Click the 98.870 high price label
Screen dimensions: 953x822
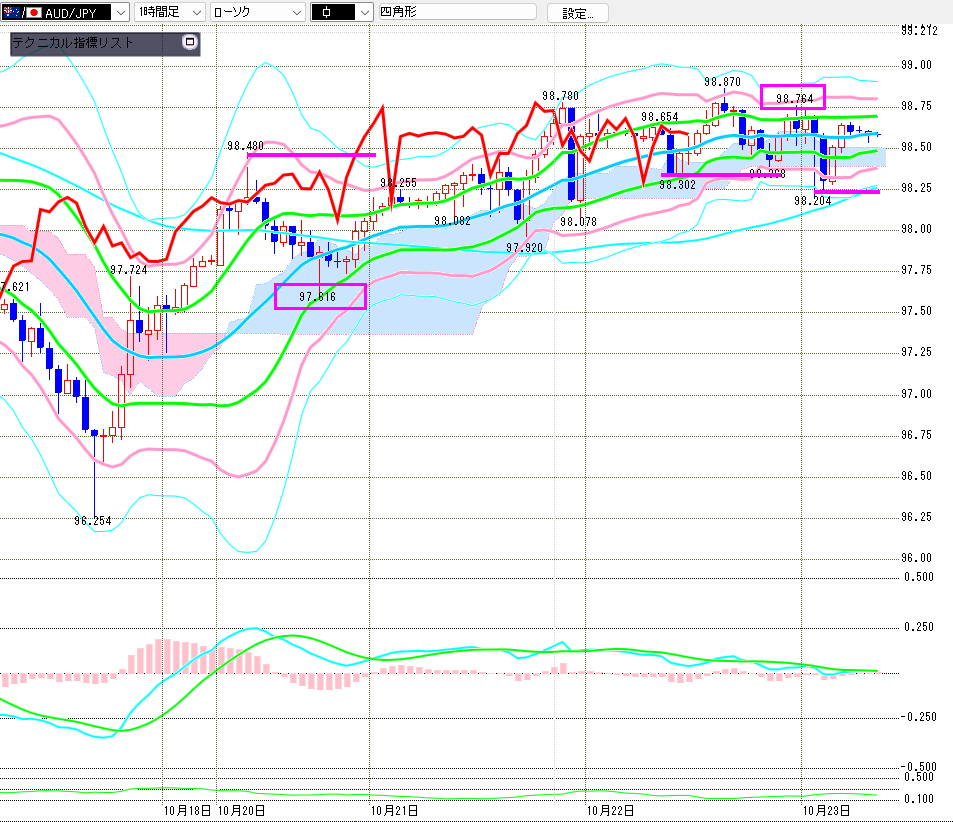point(722,82)
